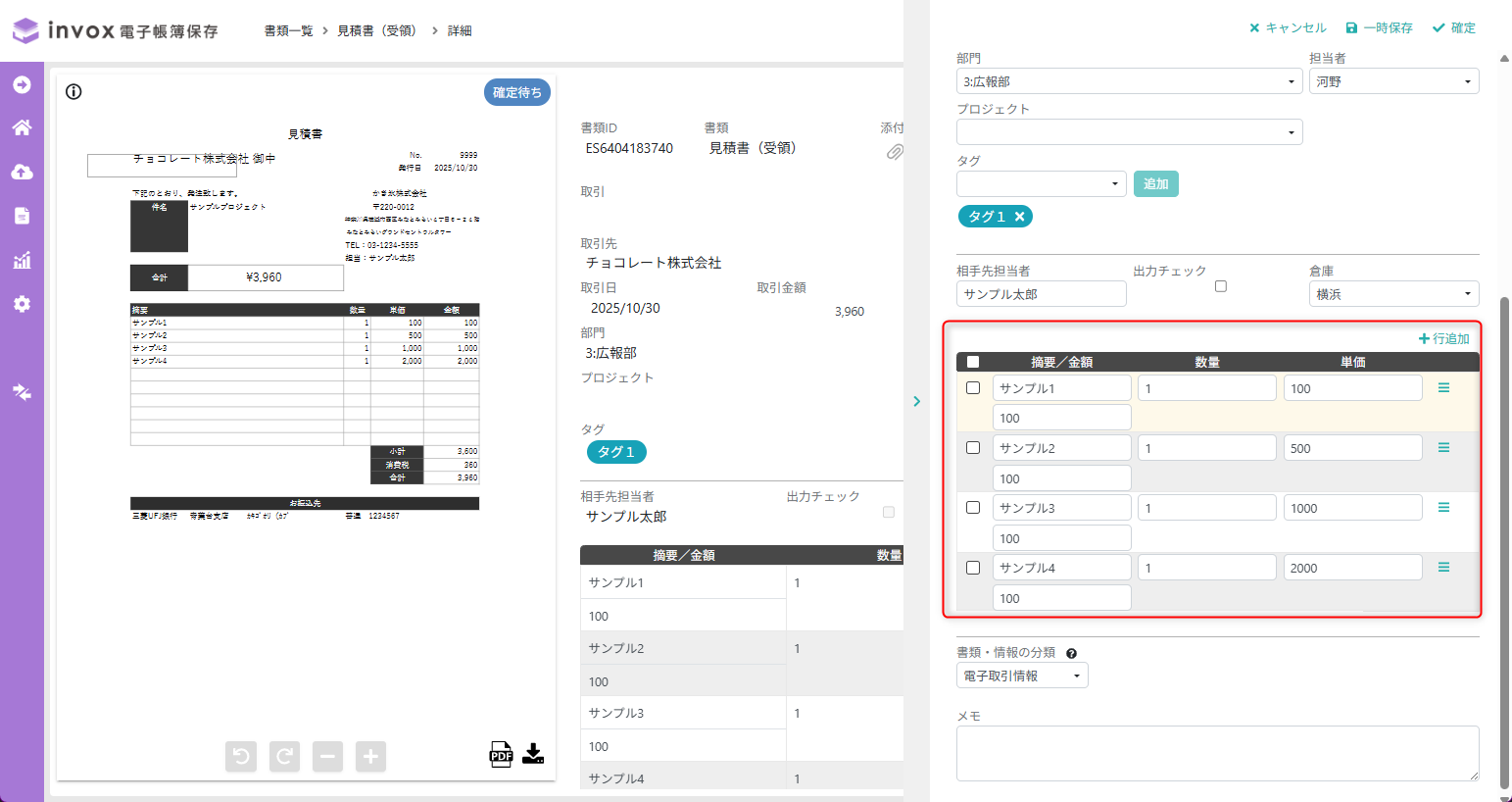Viewport: 1512px width, 802px height.
Task: Download the PDF with the PDF icon
Action: [501, 754]
